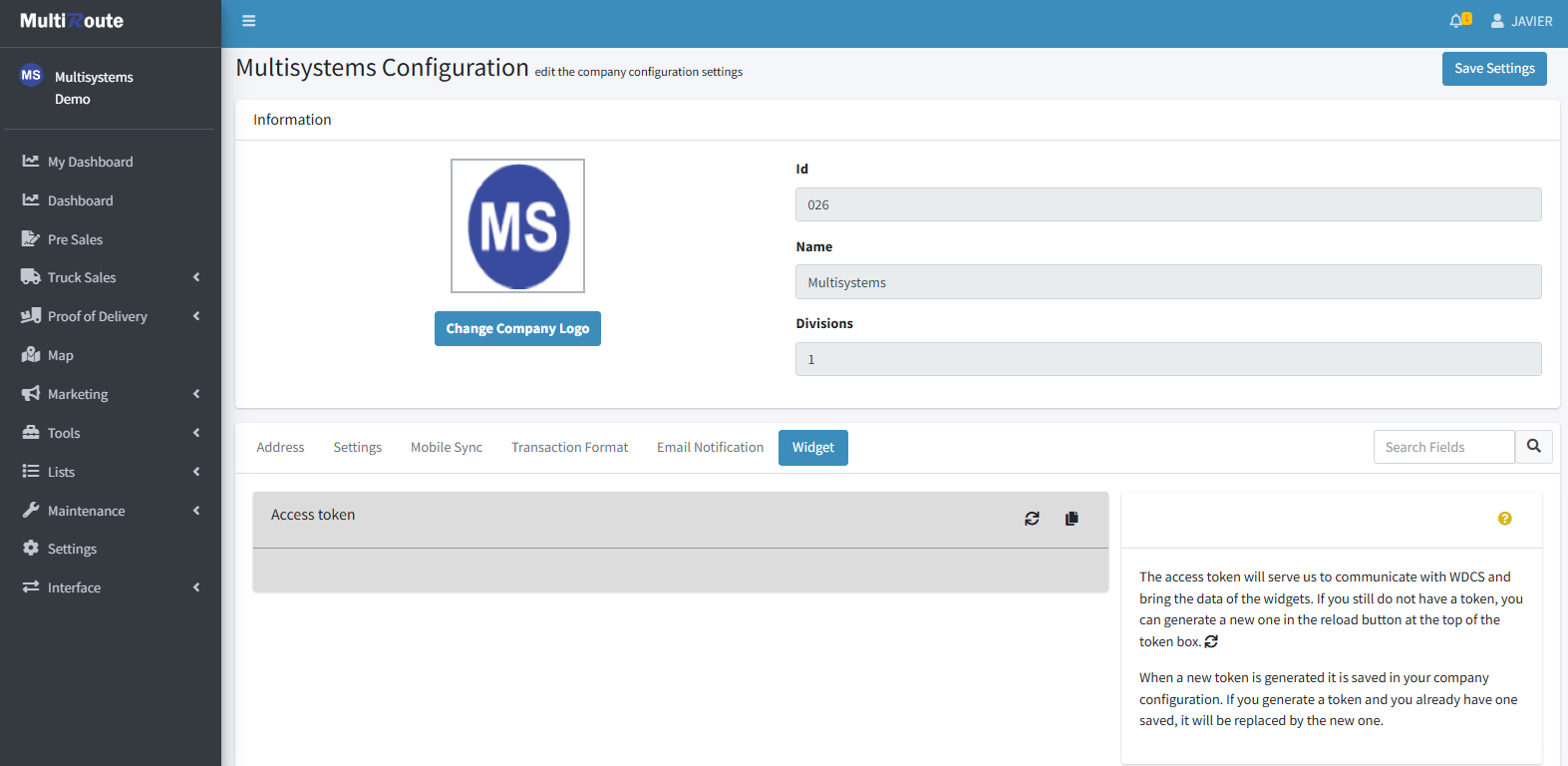Toggle the sidebar with hamburger icon

(249, 21)
